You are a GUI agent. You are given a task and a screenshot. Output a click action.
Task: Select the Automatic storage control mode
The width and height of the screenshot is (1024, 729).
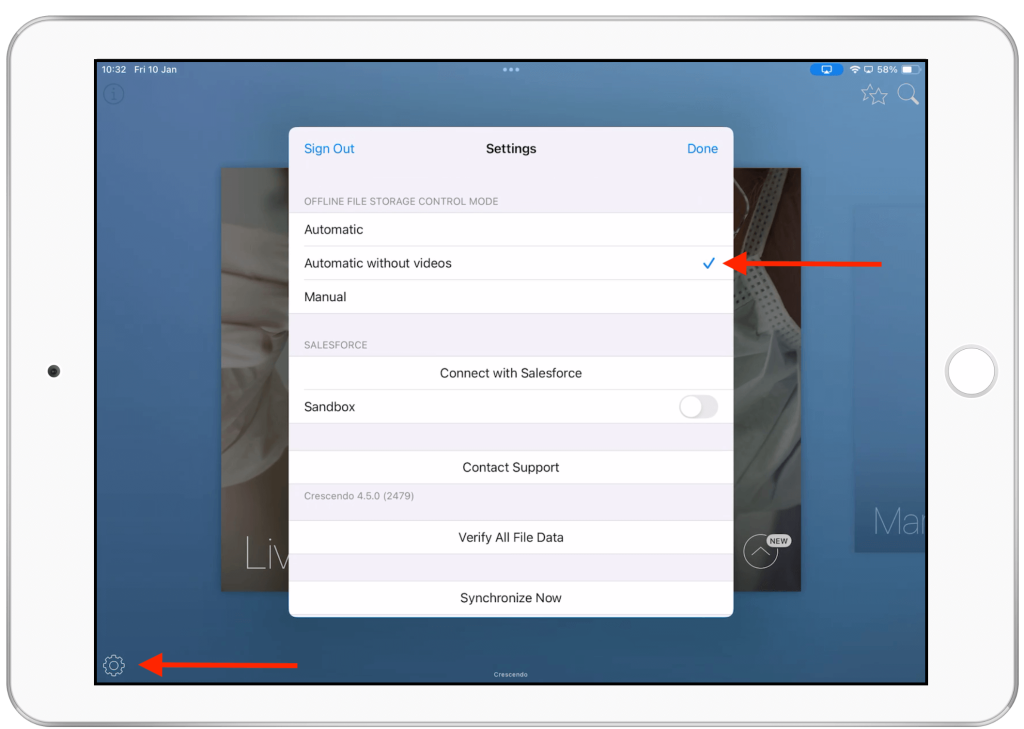pyautogui.click(x=334, y=229)
